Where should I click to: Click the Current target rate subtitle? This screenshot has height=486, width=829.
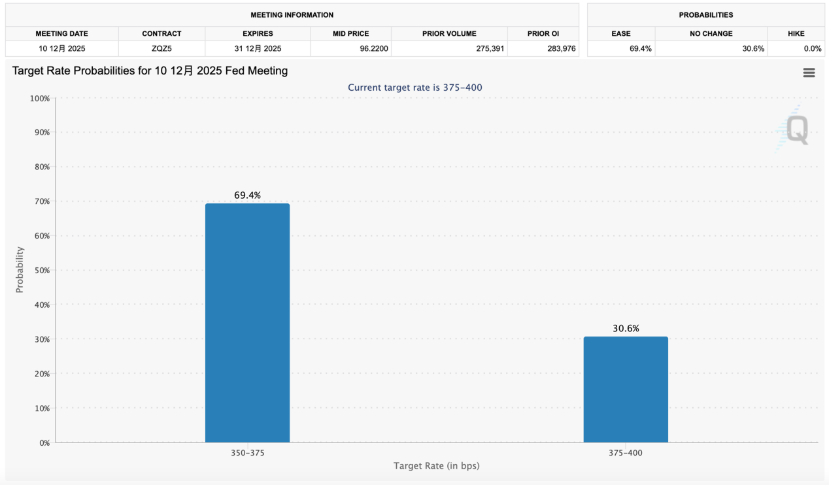pyautogui.click(x=415, y=87)
